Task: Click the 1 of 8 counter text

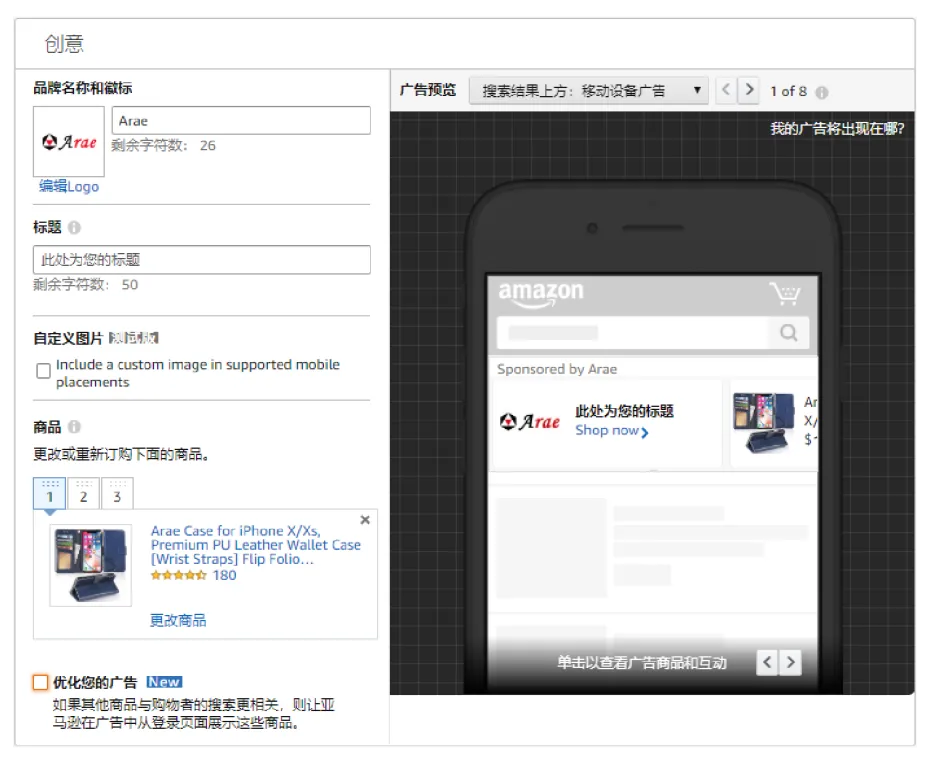Action: [x=788, y=92]
